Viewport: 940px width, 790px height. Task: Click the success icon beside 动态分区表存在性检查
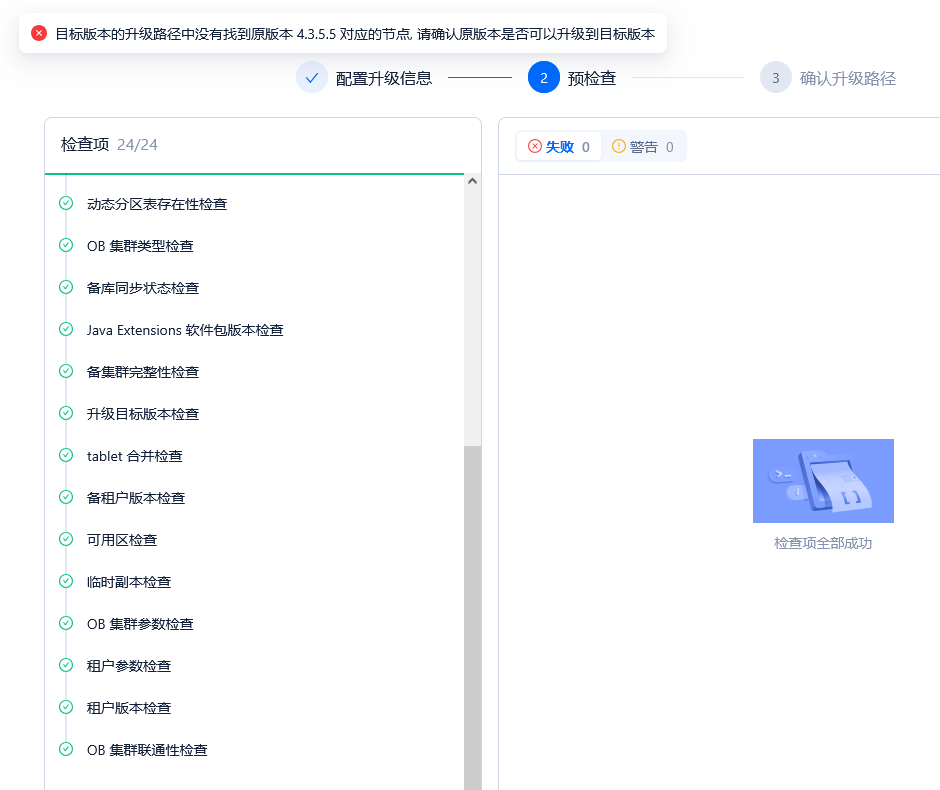(x=66, y=204)
